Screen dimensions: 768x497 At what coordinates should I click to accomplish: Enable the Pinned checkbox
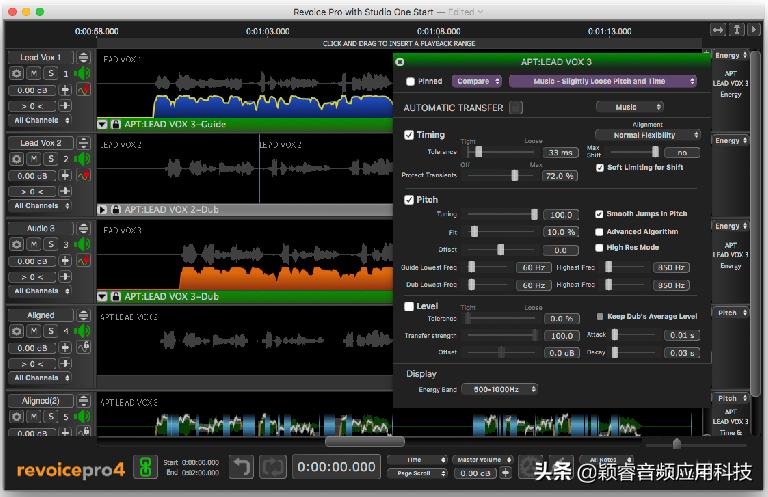410,82
